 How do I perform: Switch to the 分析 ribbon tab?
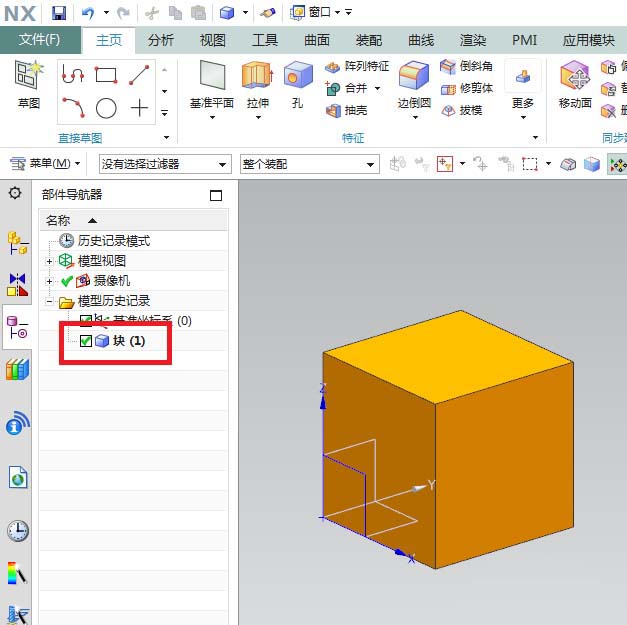[x=160, y=40]
